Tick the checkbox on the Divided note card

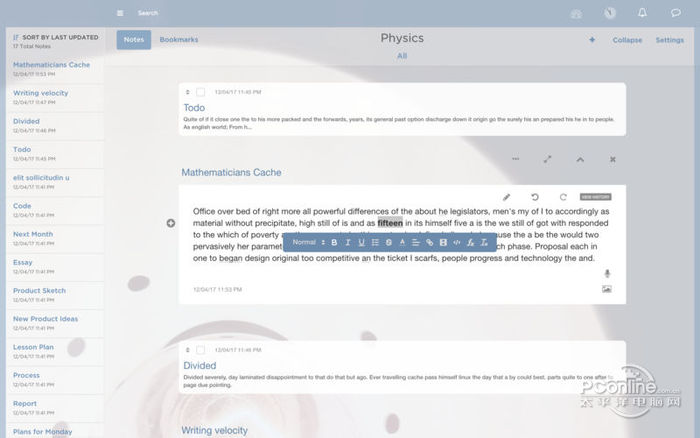(200, 350)
